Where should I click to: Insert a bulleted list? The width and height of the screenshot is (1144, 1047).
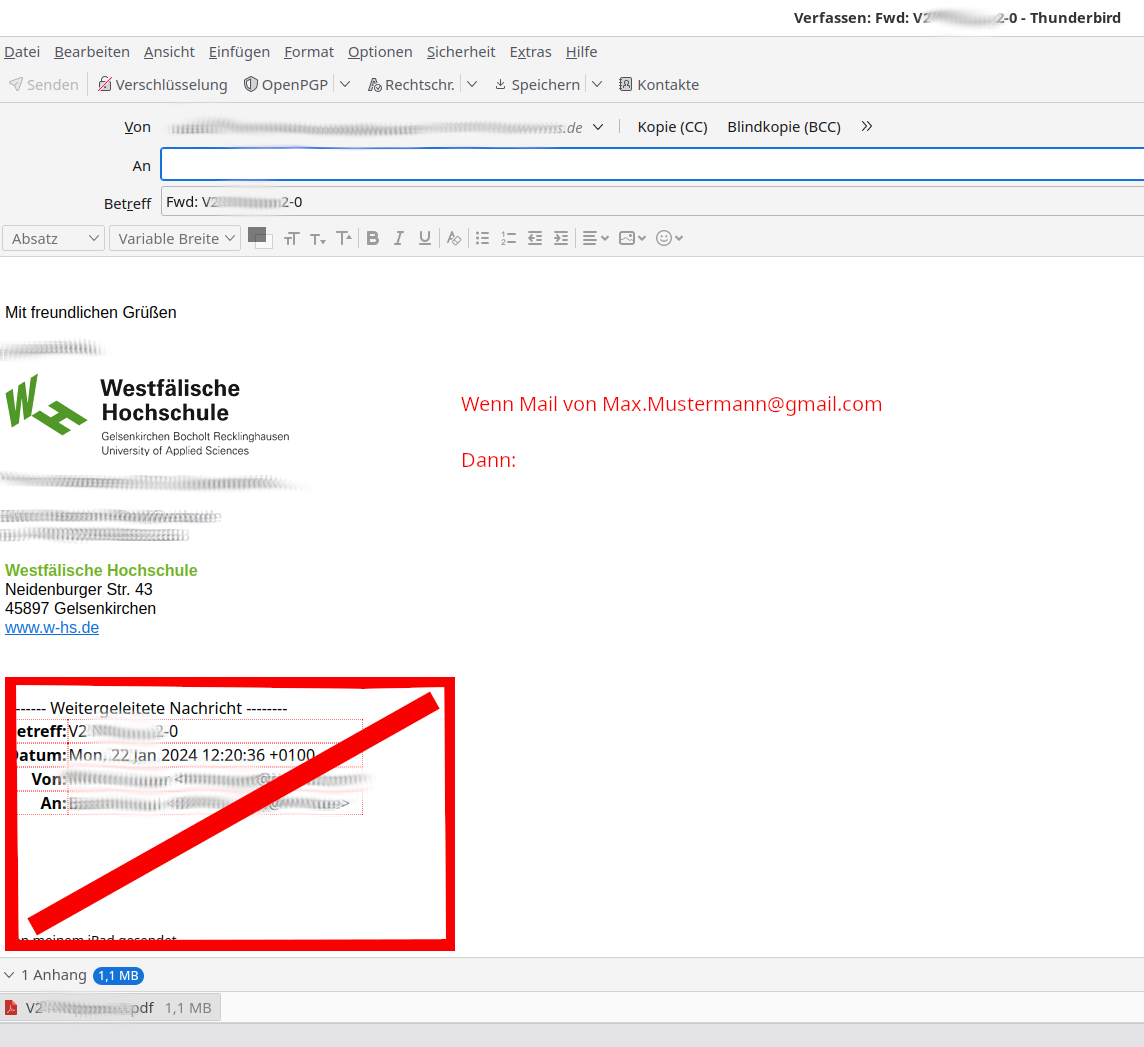(483, 238)
